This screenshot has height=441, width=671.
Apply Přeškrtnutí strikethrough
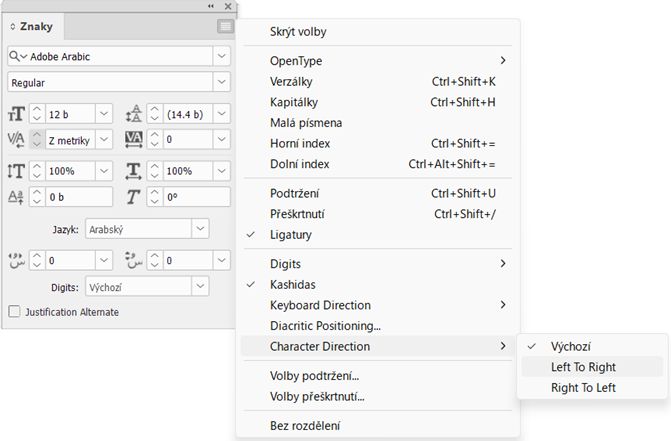(377, 214)
